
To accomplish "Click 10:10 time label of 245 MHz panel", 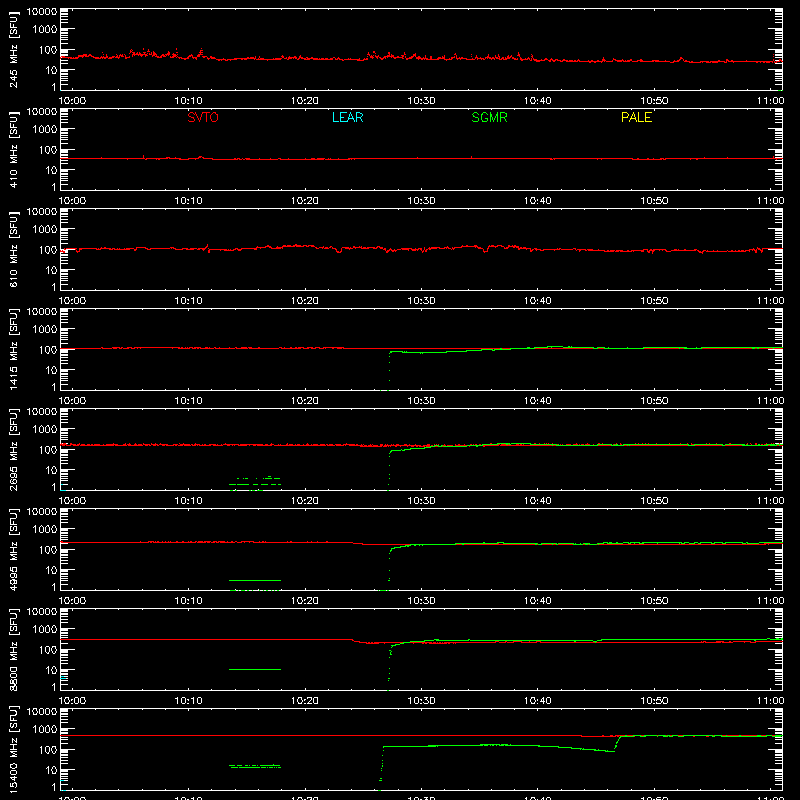I will coord(188,101).
